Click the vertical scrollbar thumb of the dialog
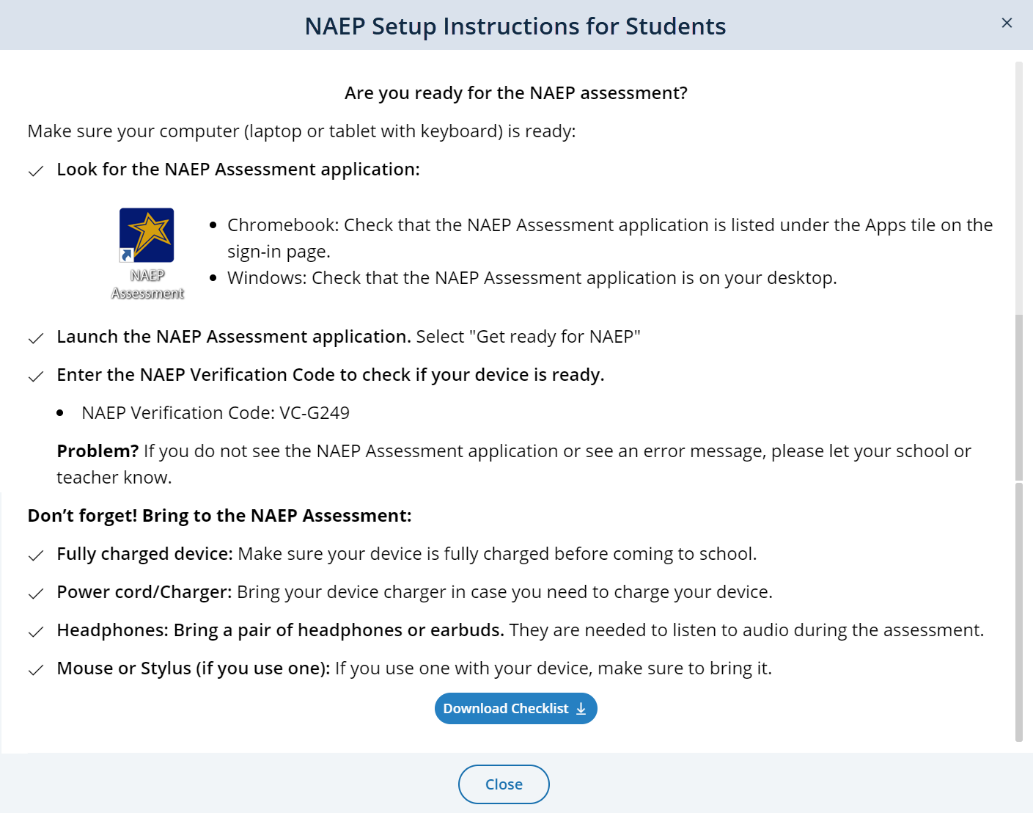Screen dimensions: 1033x813 pyautogui.click(x=1019, y=520)
